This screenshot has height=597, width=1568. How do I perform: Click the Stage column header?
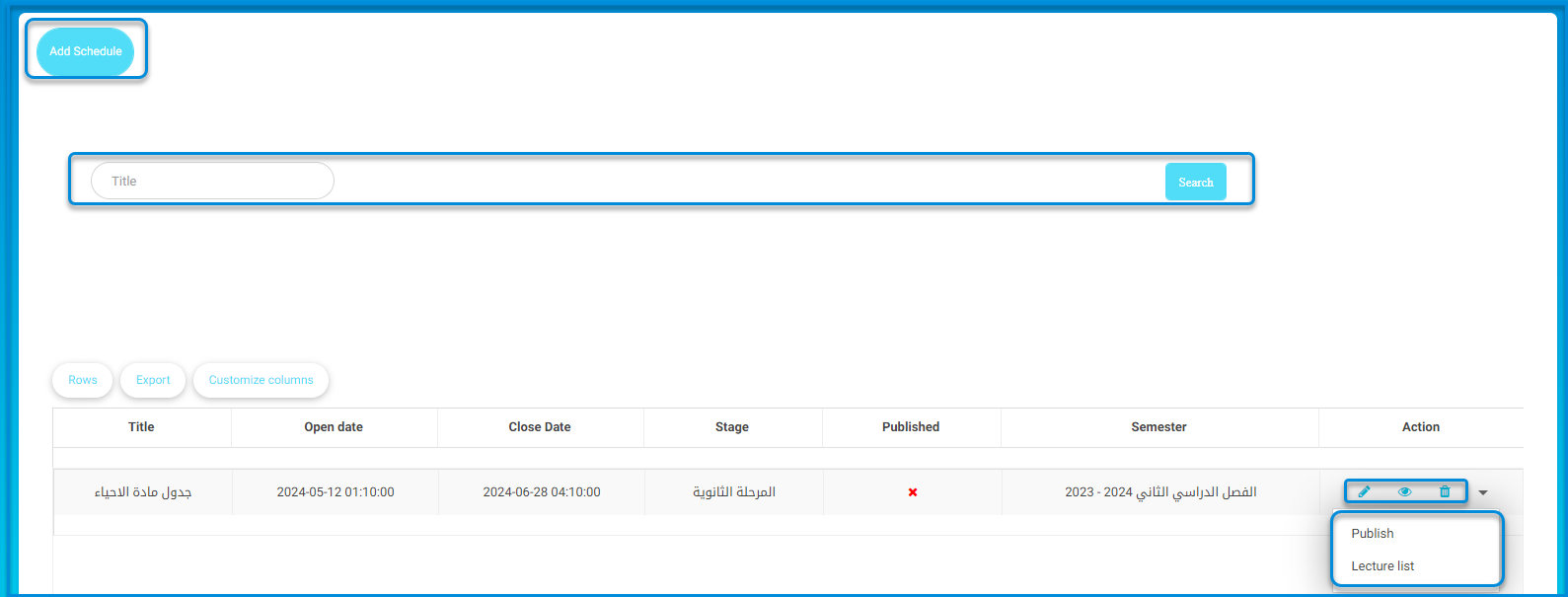point(732,427)
